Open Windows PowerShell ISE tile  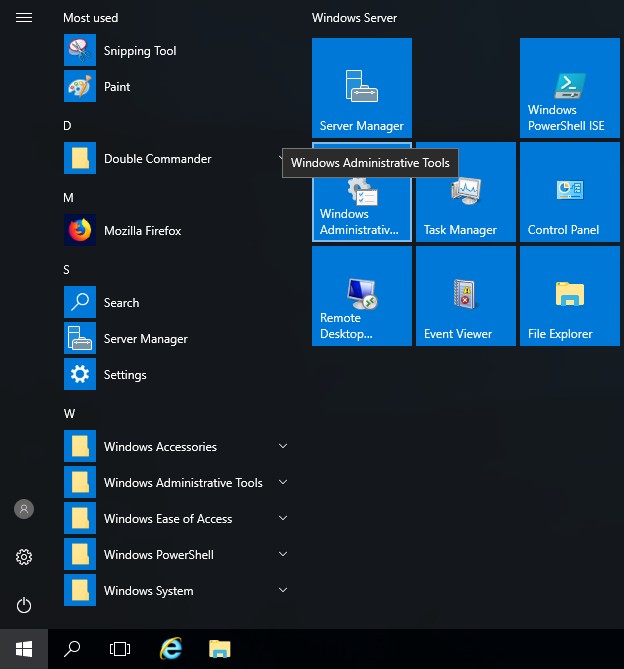coord(569,88)
